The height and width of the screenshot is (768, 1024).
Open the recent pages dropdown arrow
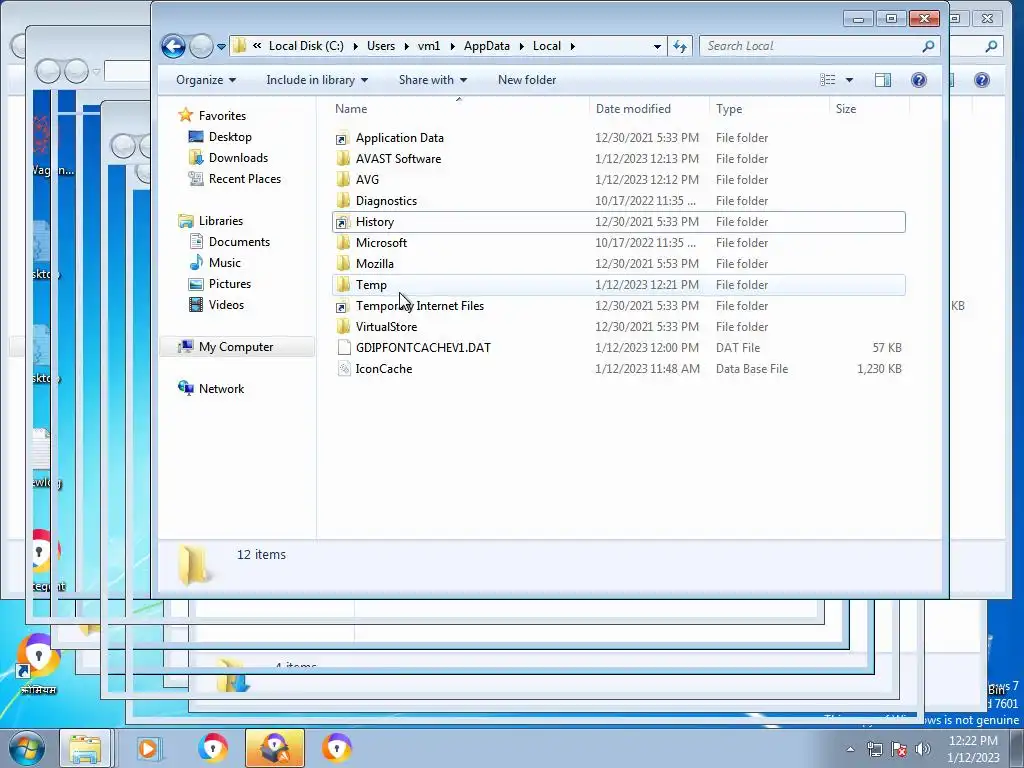221,47
